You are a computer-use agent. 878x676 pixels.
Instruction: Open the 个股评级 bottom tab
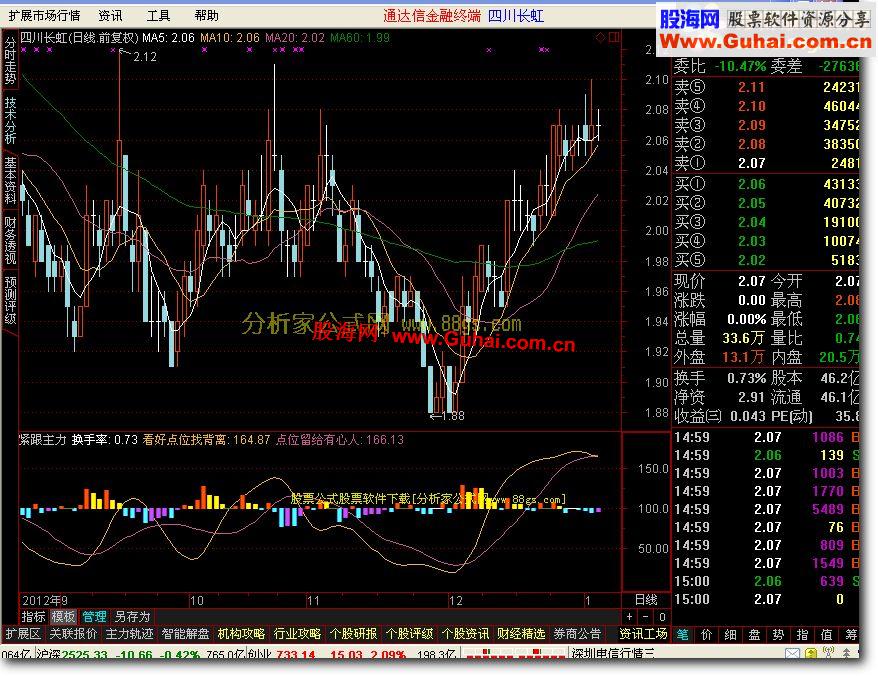pos(409,634)
